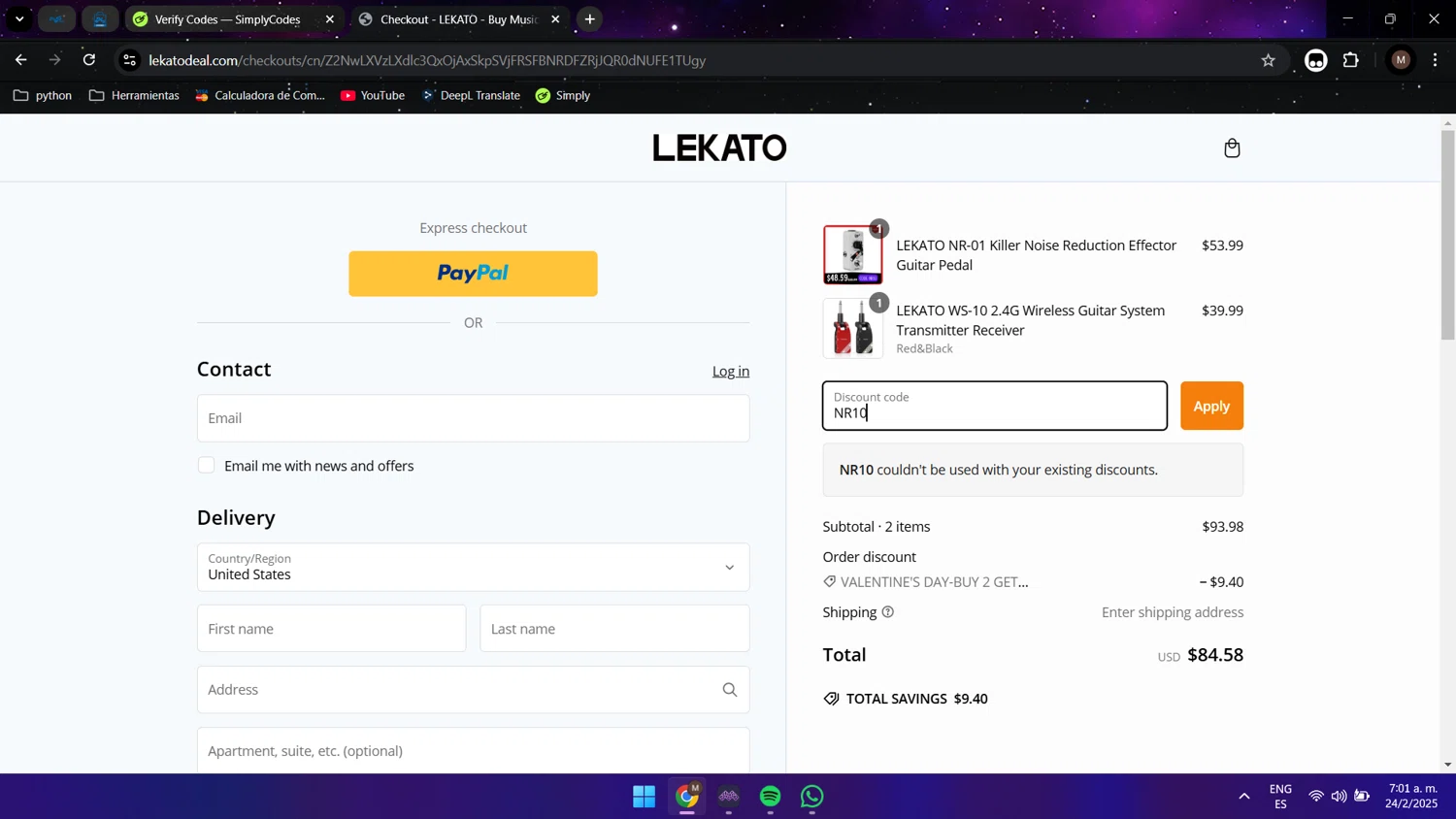Click the purple wave app taskbar icon

click(x=729, y=797)
